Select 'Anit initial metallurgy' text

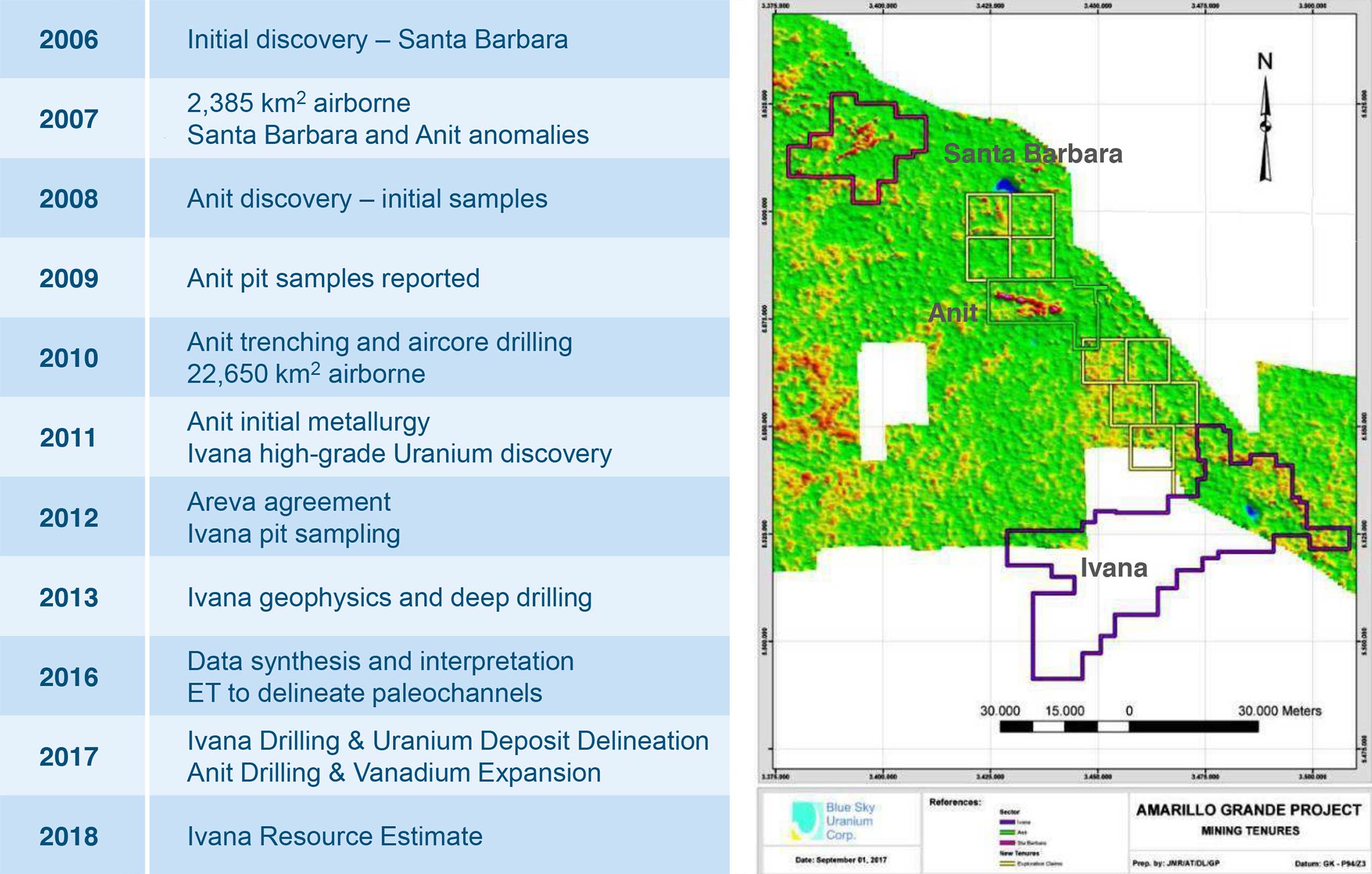pyautogui.click(x=308, y=421)
